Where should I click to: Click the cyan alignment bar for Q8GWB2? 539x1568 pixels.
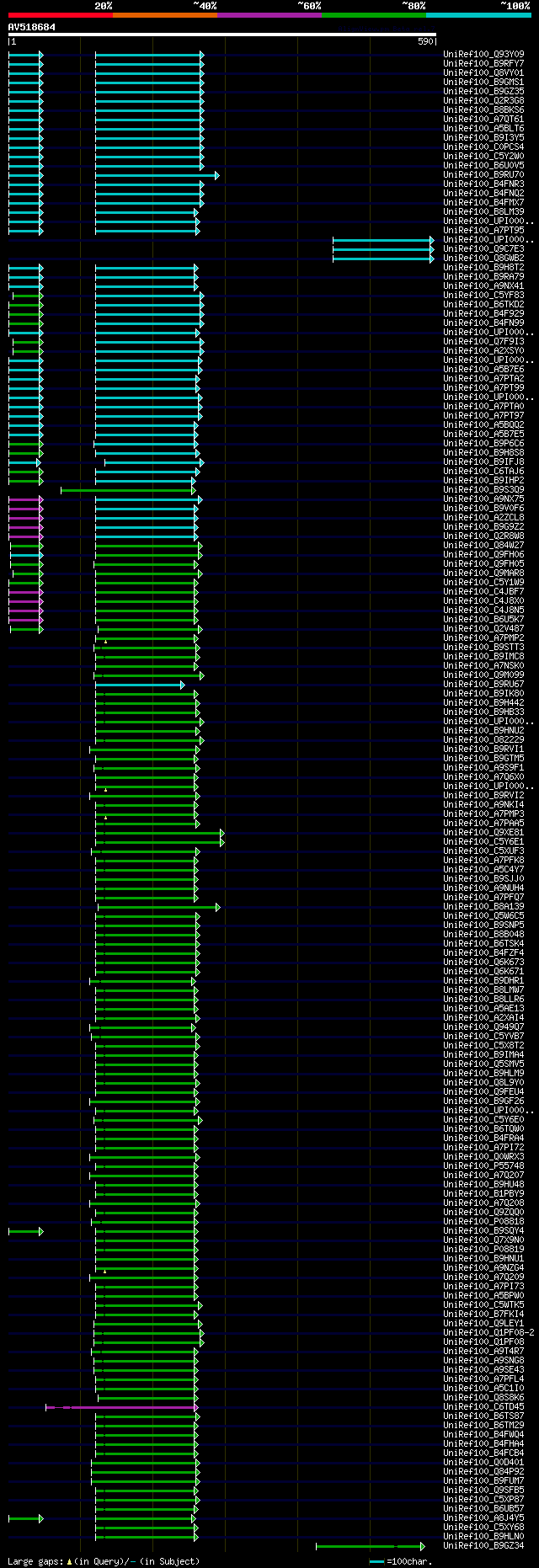pyautogui.click(x=384, y=259)
